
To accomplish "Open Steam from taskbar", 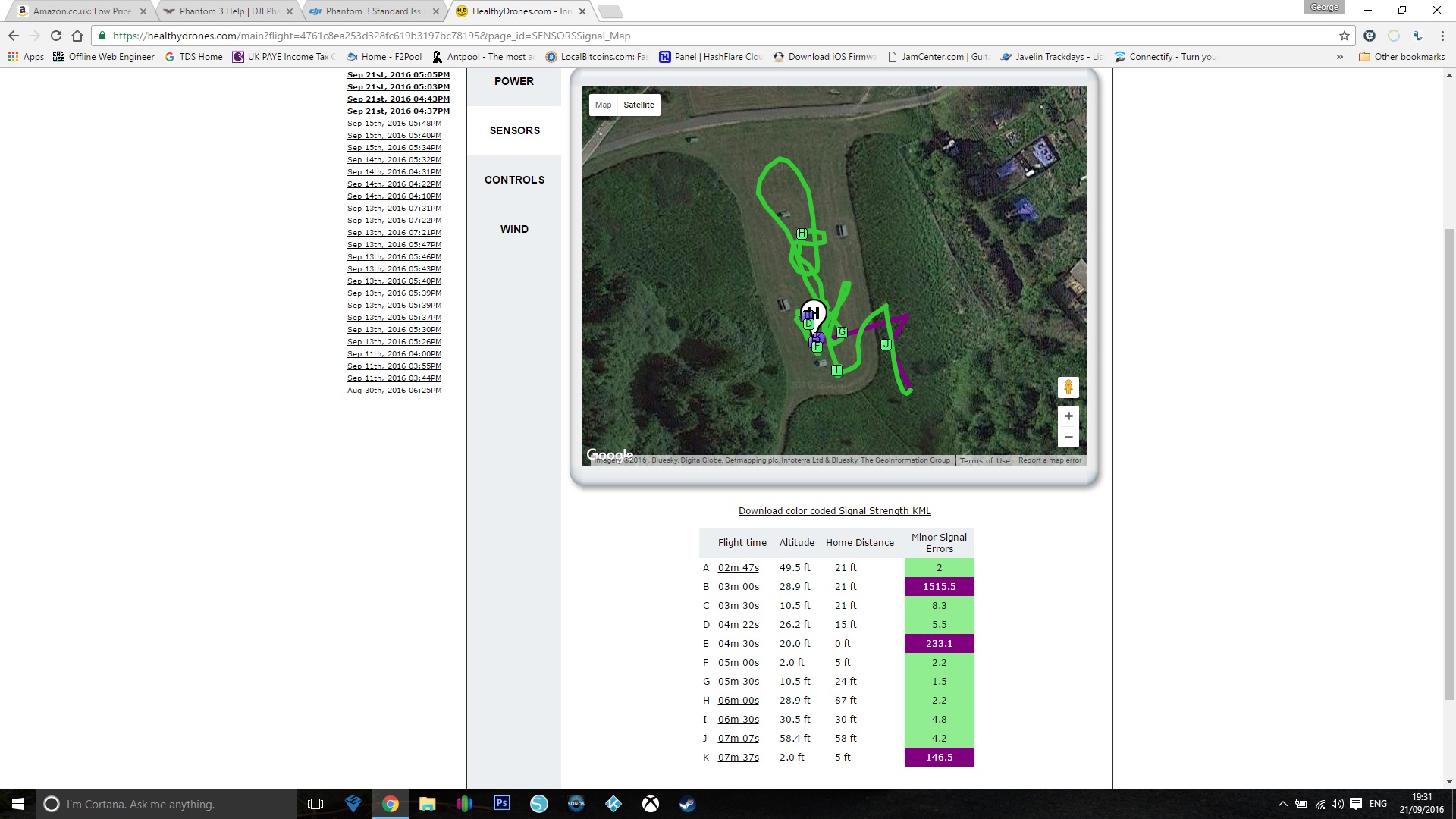I will point(687,804).
